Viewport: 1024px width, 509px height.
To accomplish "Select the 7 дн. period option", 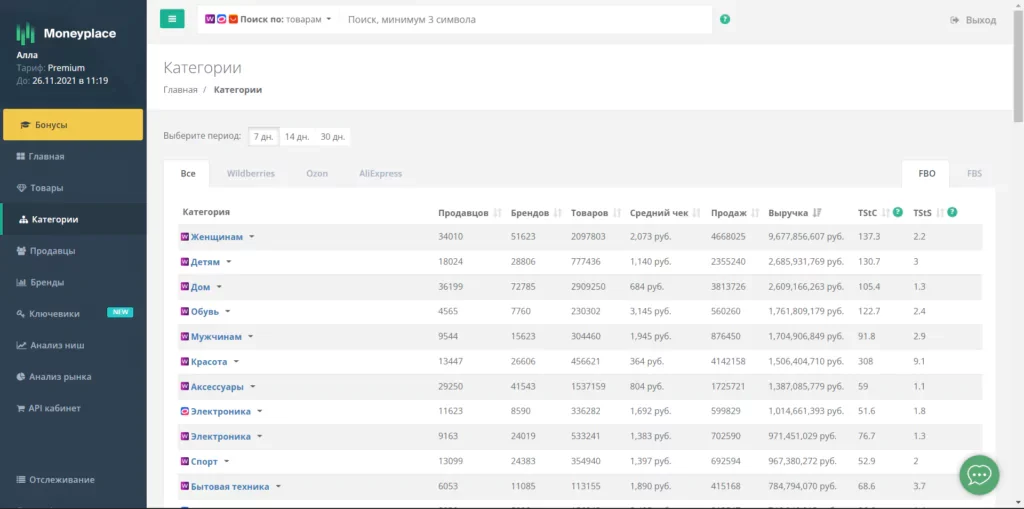I will click(x=264, y=137).
